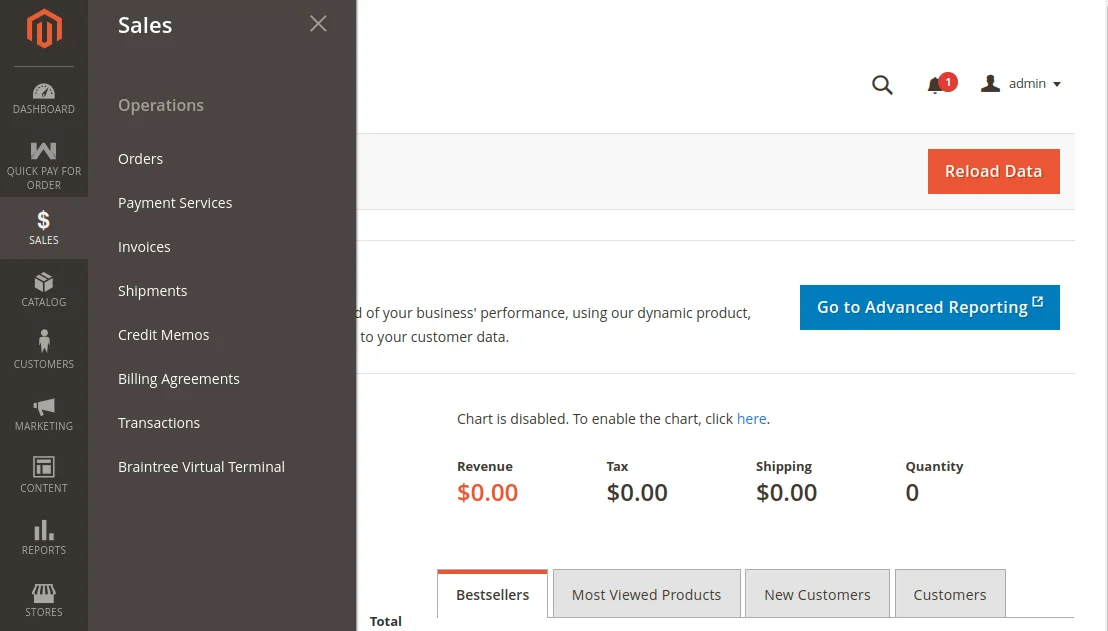Open the notifications bell icon
This screenshot has height=631, width=1108.
[936, 85]
